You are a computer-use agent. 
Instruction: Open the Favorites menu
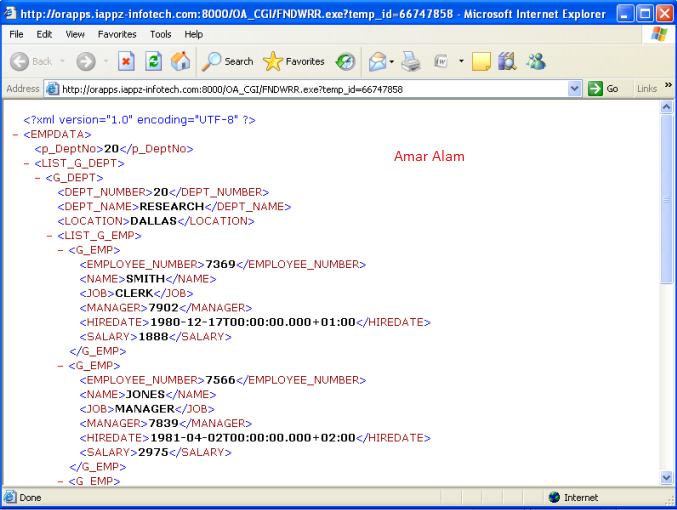[x=117, y=34]
